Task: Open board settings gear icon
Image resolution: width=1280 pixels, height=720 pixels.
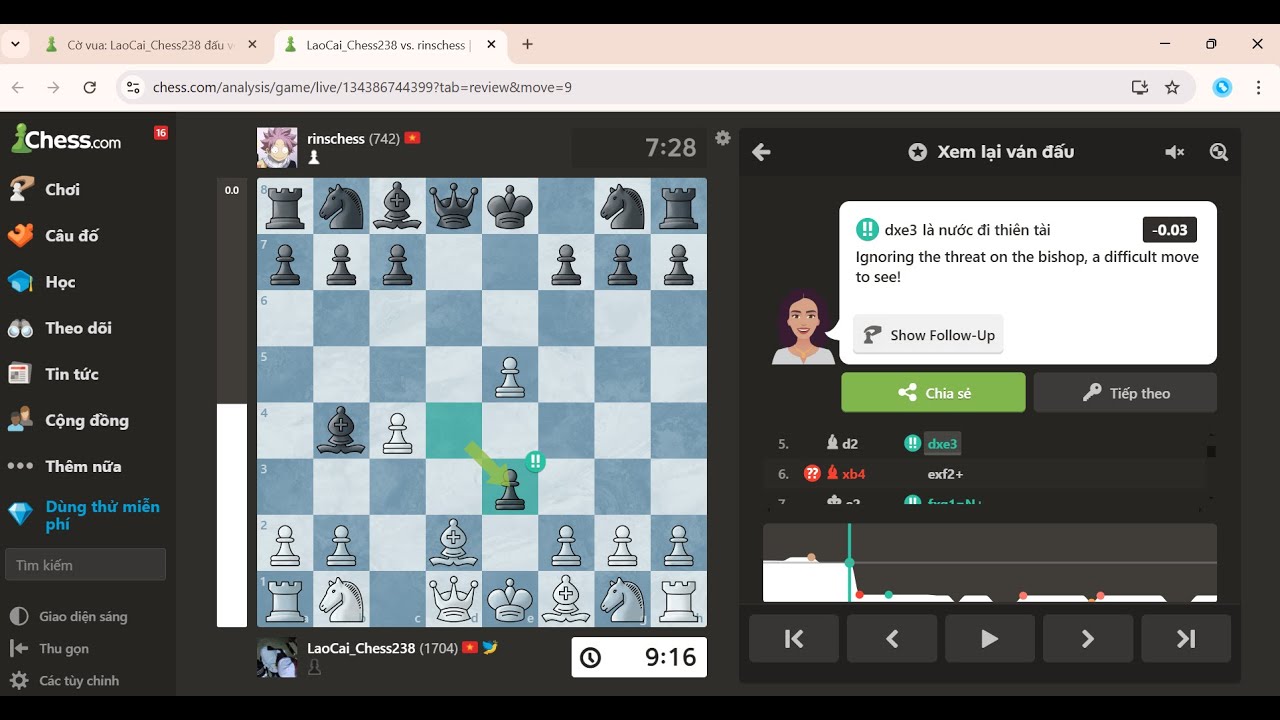Action: click(x=723, y=139)
